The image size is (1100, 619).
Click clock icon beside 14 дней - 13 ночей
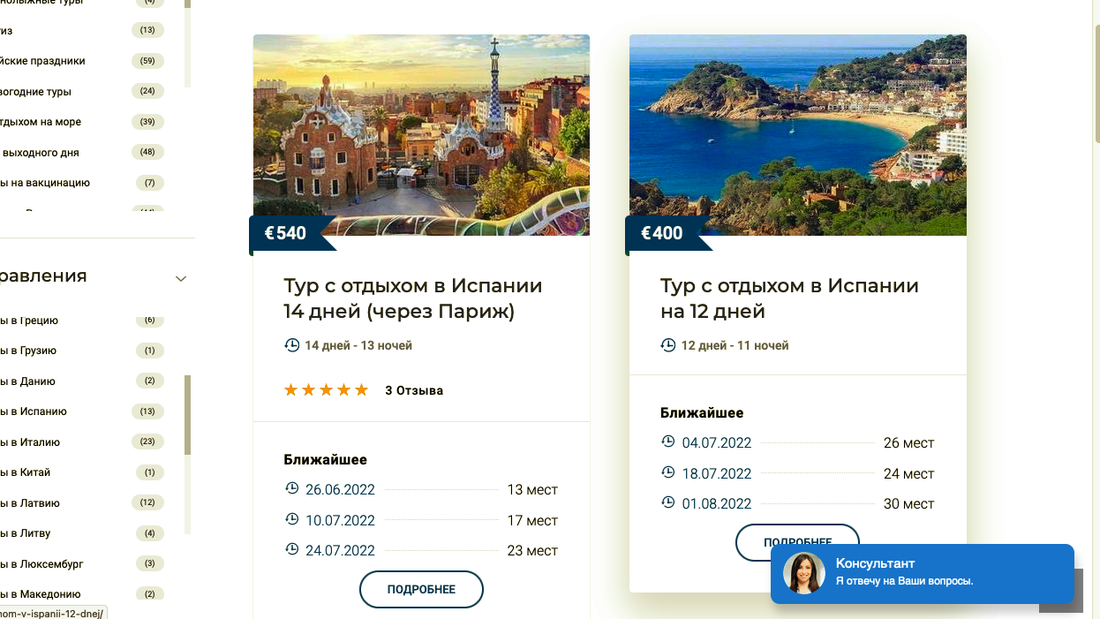click(x=292, y=345)
